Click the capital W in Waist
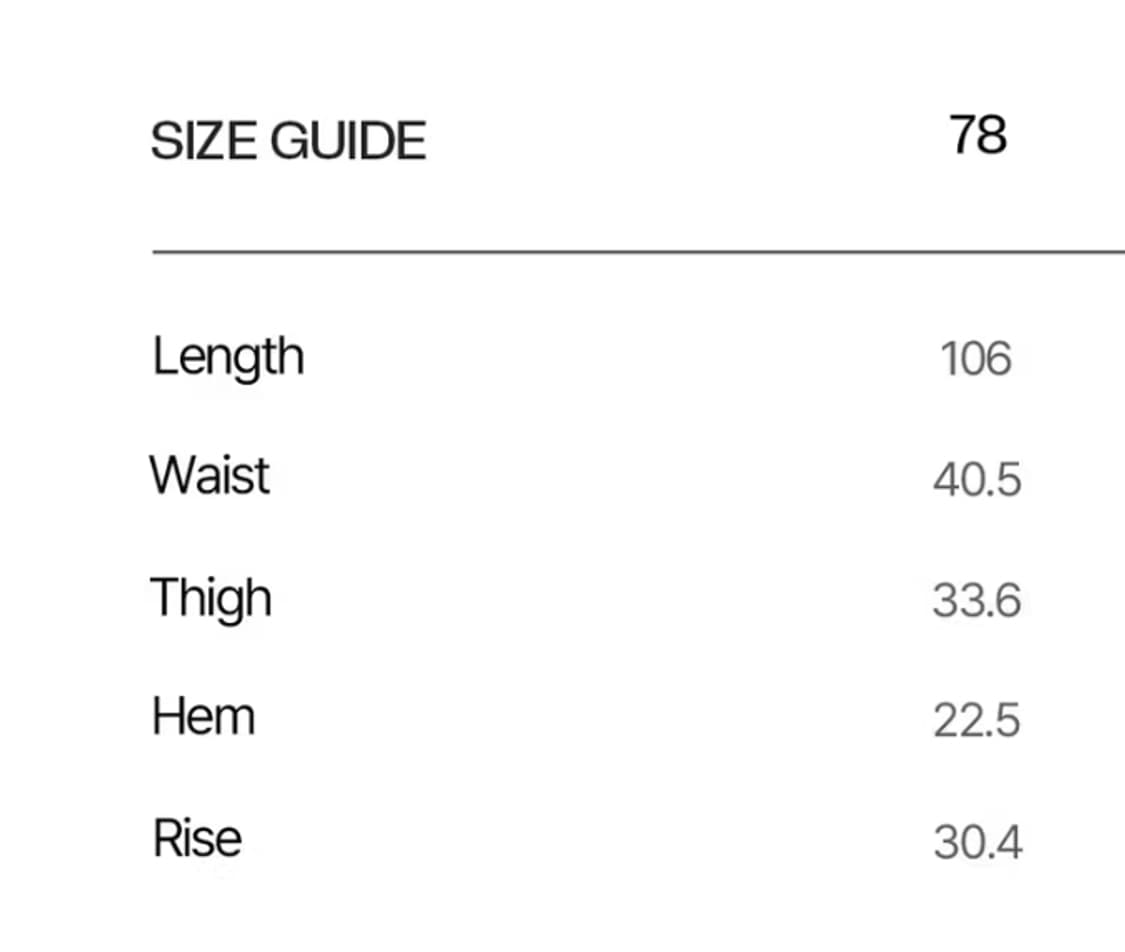Viewport: 1125px width, 952px height. [170, 475]
